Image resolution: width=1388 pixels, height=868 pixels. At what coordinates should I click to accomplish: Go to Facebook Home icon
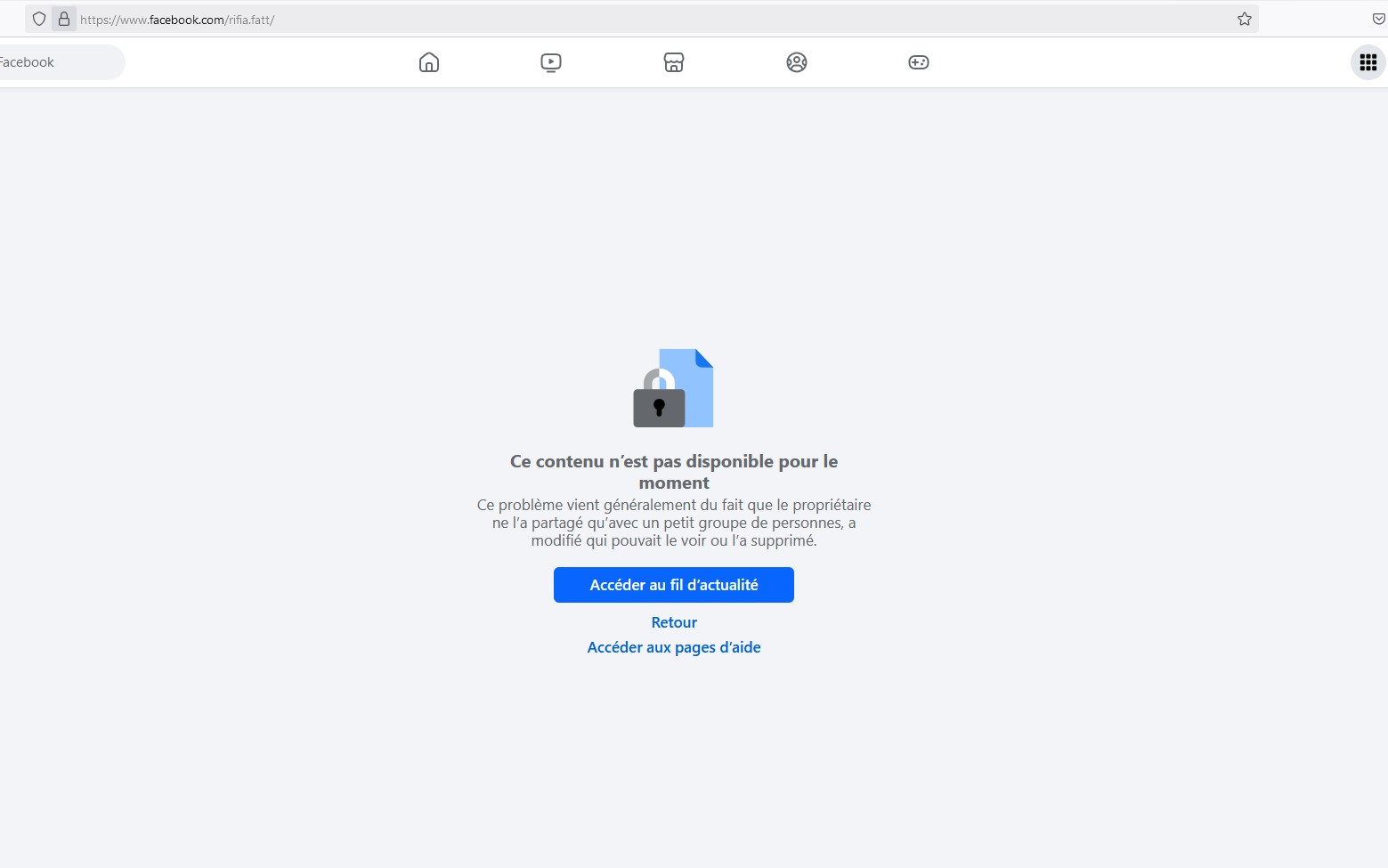429,62
